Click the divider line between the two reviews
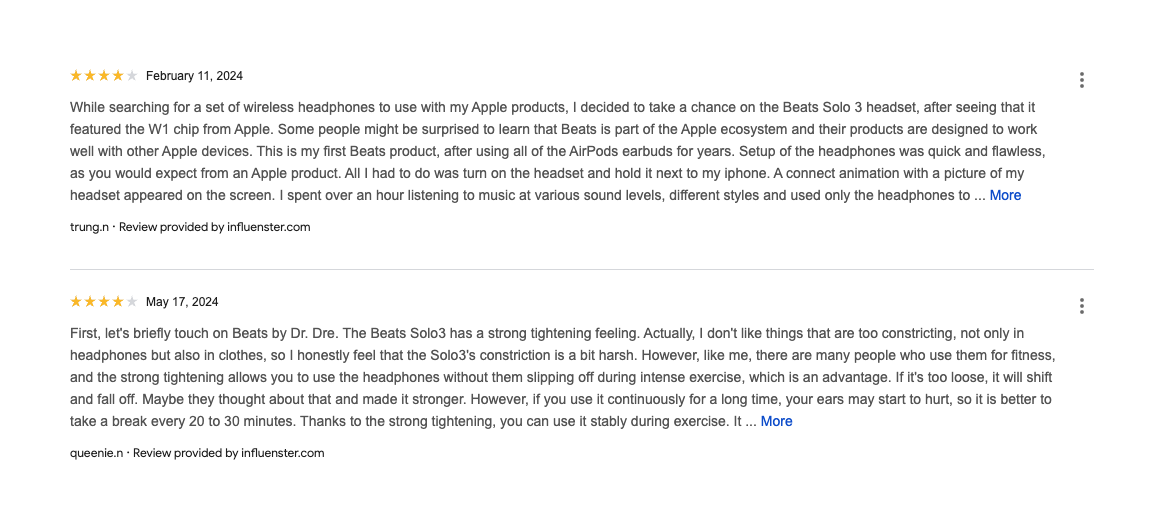 (x=581, y=269)
